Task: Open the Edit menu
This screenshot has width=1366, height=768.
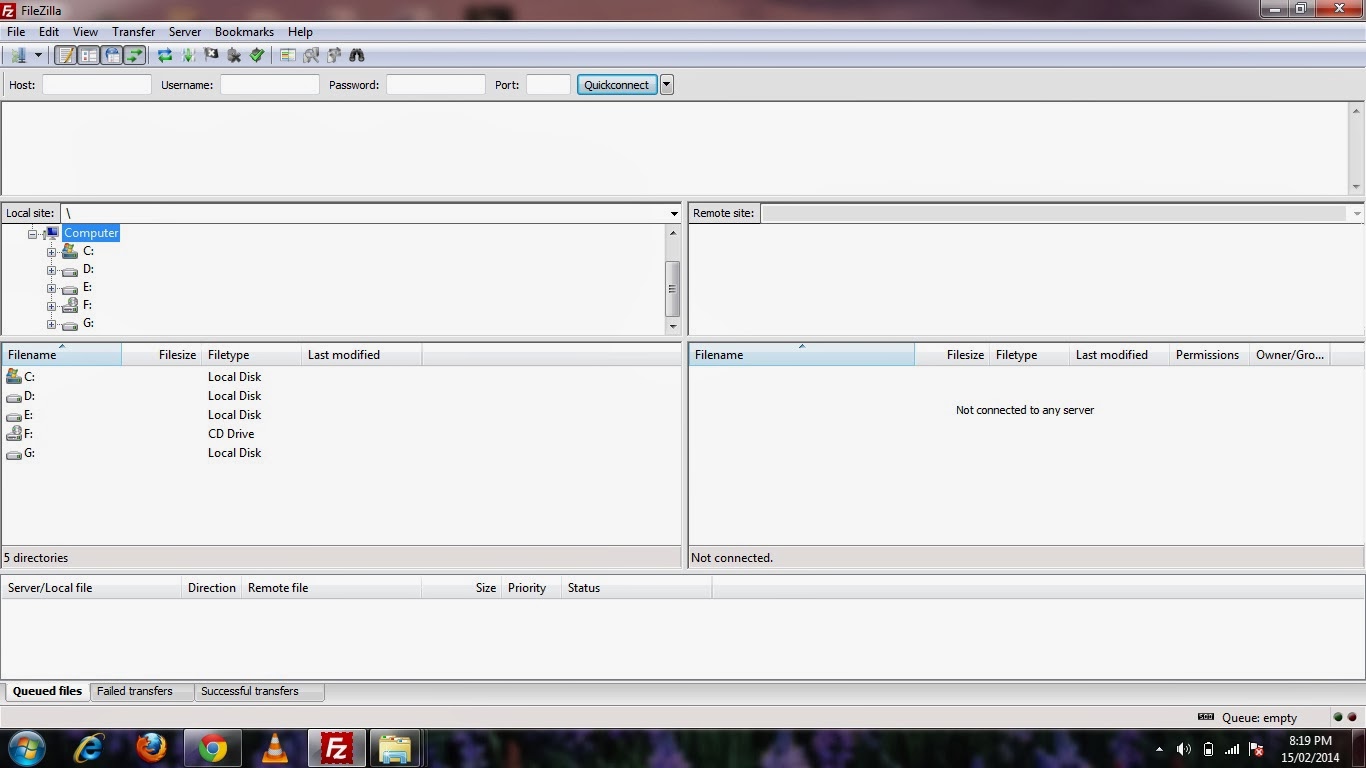Action: [49, 32]
